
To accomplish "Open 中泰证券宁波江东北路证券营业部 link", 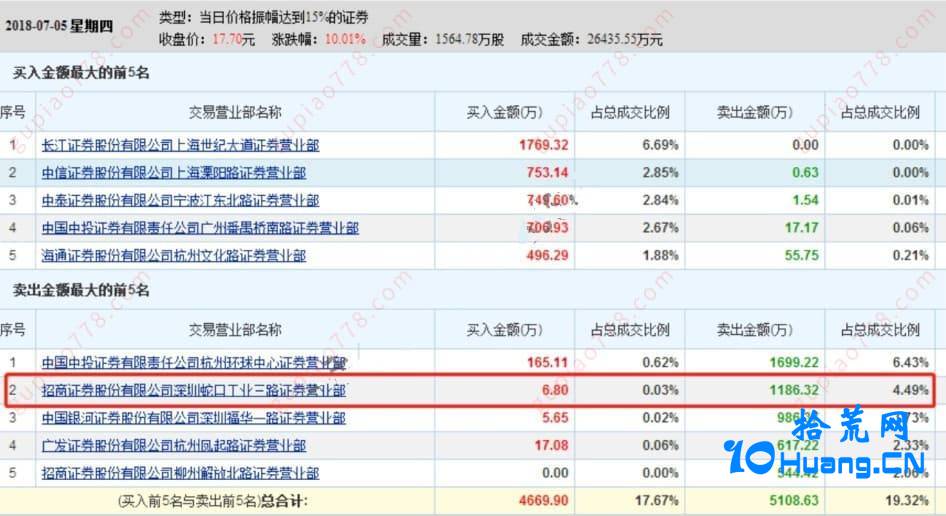I will click(180, 200).
